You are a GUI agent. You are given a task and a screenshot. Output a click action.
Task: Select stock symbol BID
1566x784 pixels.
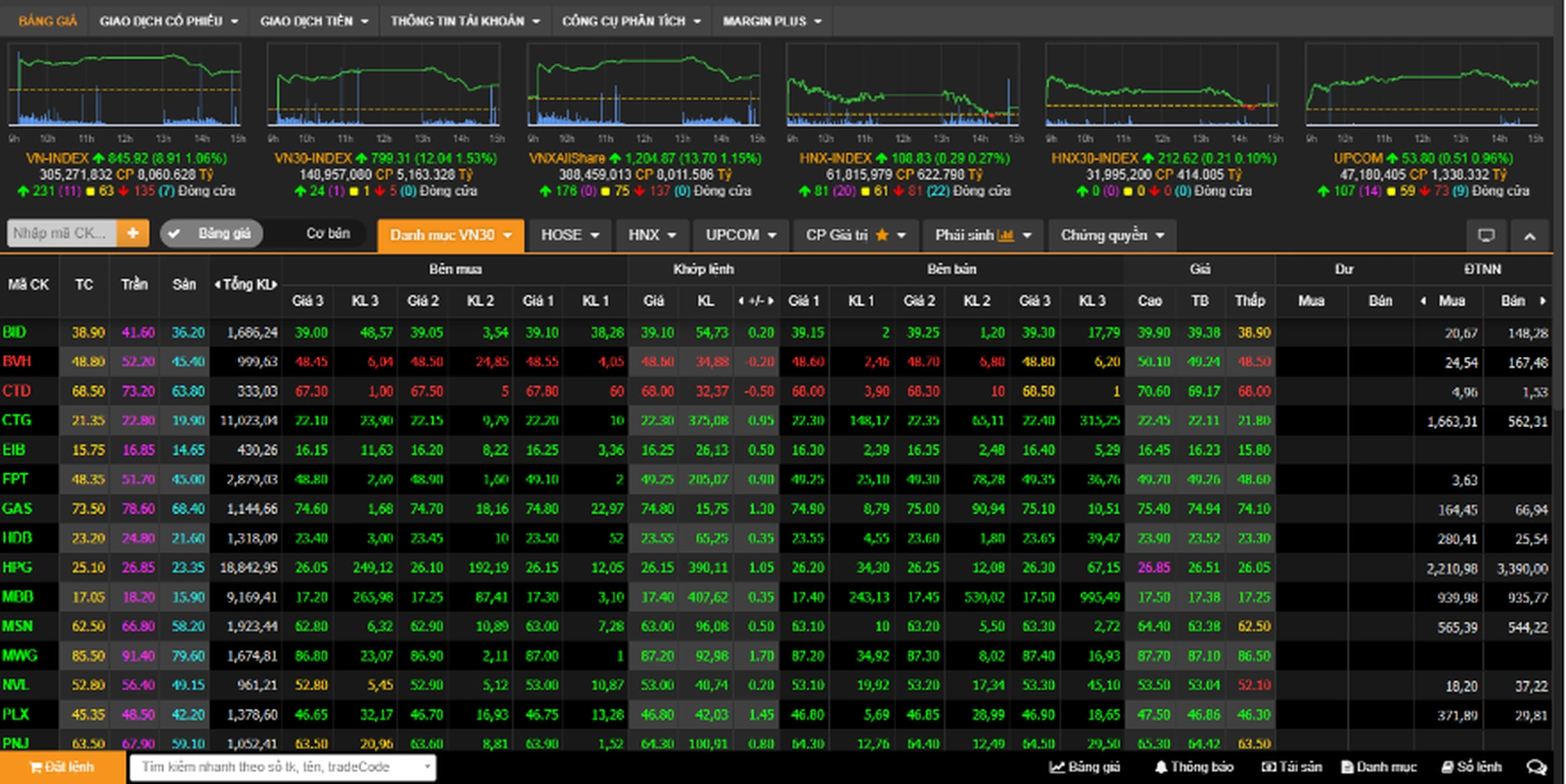click(15, 333)
